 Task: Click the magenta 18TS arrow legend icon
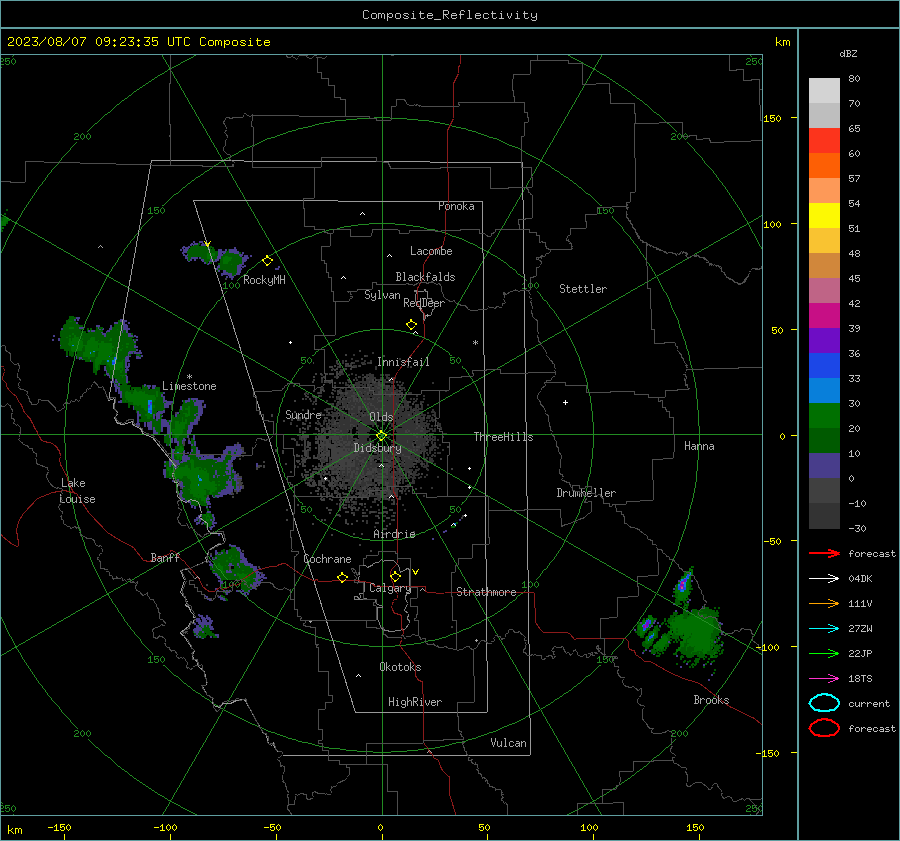[x=824, y=679]
